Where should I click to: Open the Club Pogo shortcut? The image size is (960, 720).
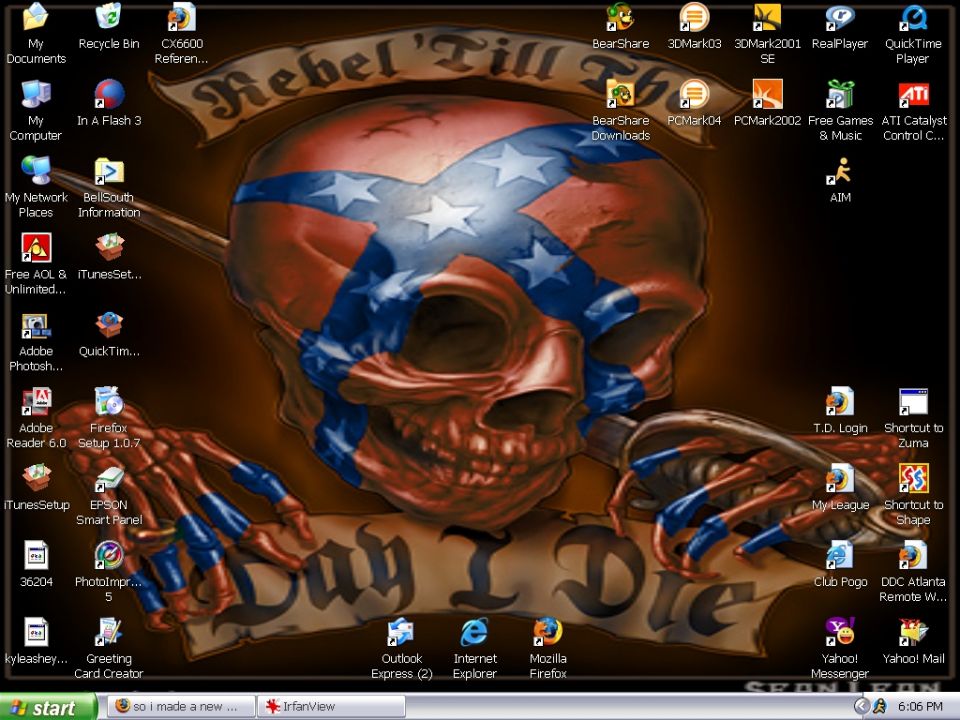pos(839,556)
